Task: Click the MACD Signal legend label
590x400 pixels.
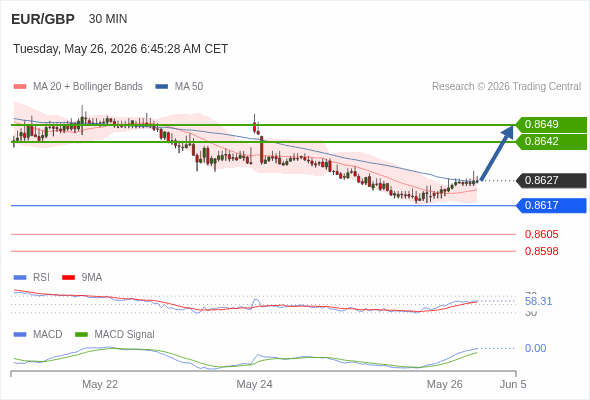Action: (125, 335)
